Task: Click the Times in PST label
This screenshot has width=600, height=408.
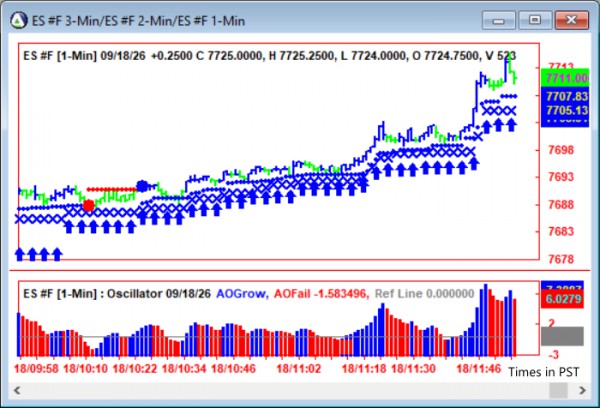Action: [x=543, y=372]
